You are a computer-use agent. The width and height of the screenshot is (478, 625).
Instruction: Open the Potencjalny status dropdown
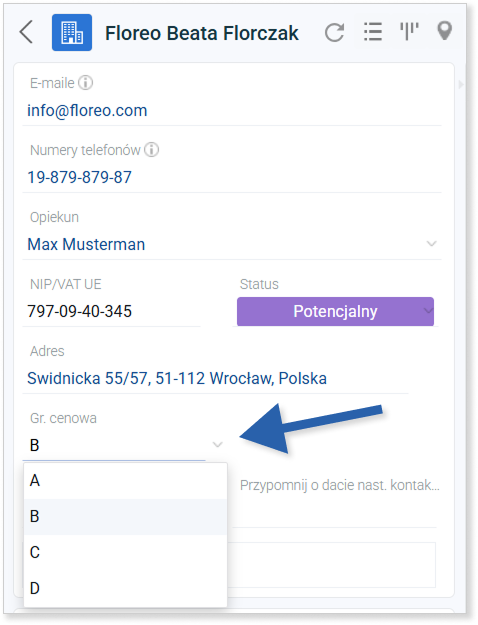pos(335,311)
